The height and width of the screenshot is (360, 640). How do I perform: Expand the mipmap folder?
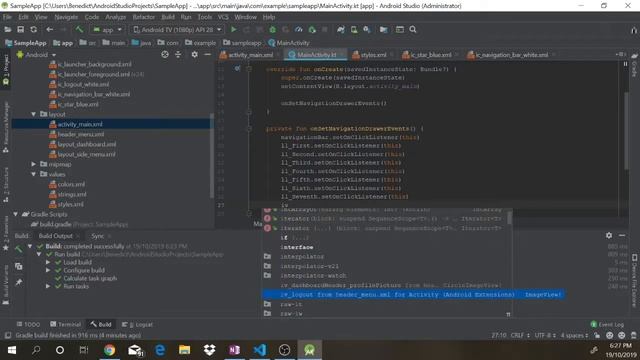[x=33, y=164]
